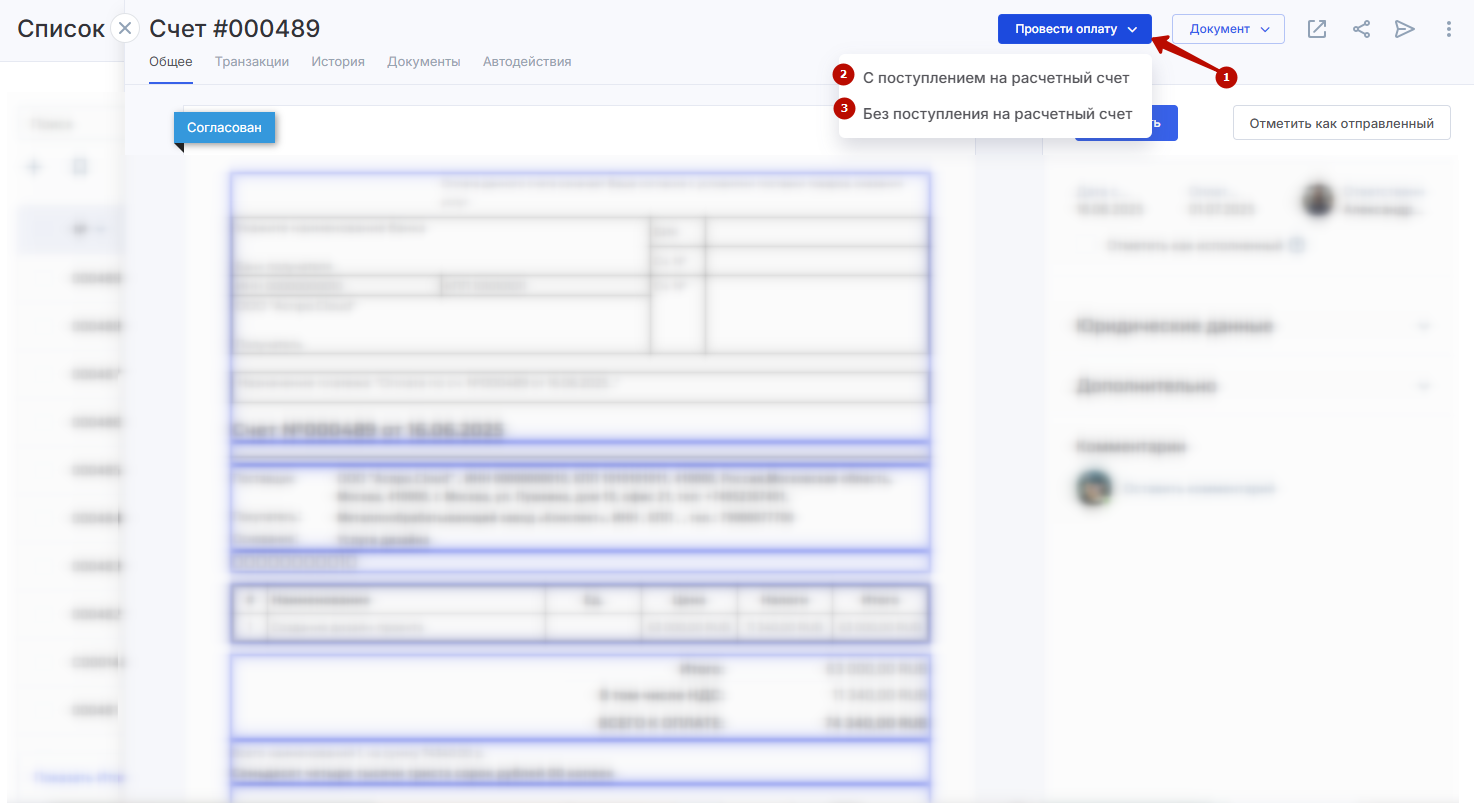Go to the 'Автодействия' tab
This screenshot has width=1474, height=803.
pyautogui.click(x=527, y=62)
